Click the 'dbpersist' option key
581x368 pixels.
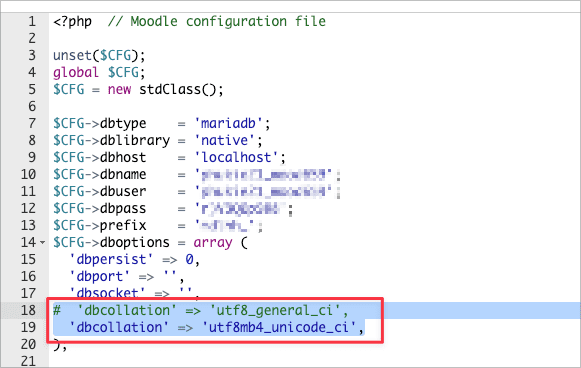tap(111, 259)
